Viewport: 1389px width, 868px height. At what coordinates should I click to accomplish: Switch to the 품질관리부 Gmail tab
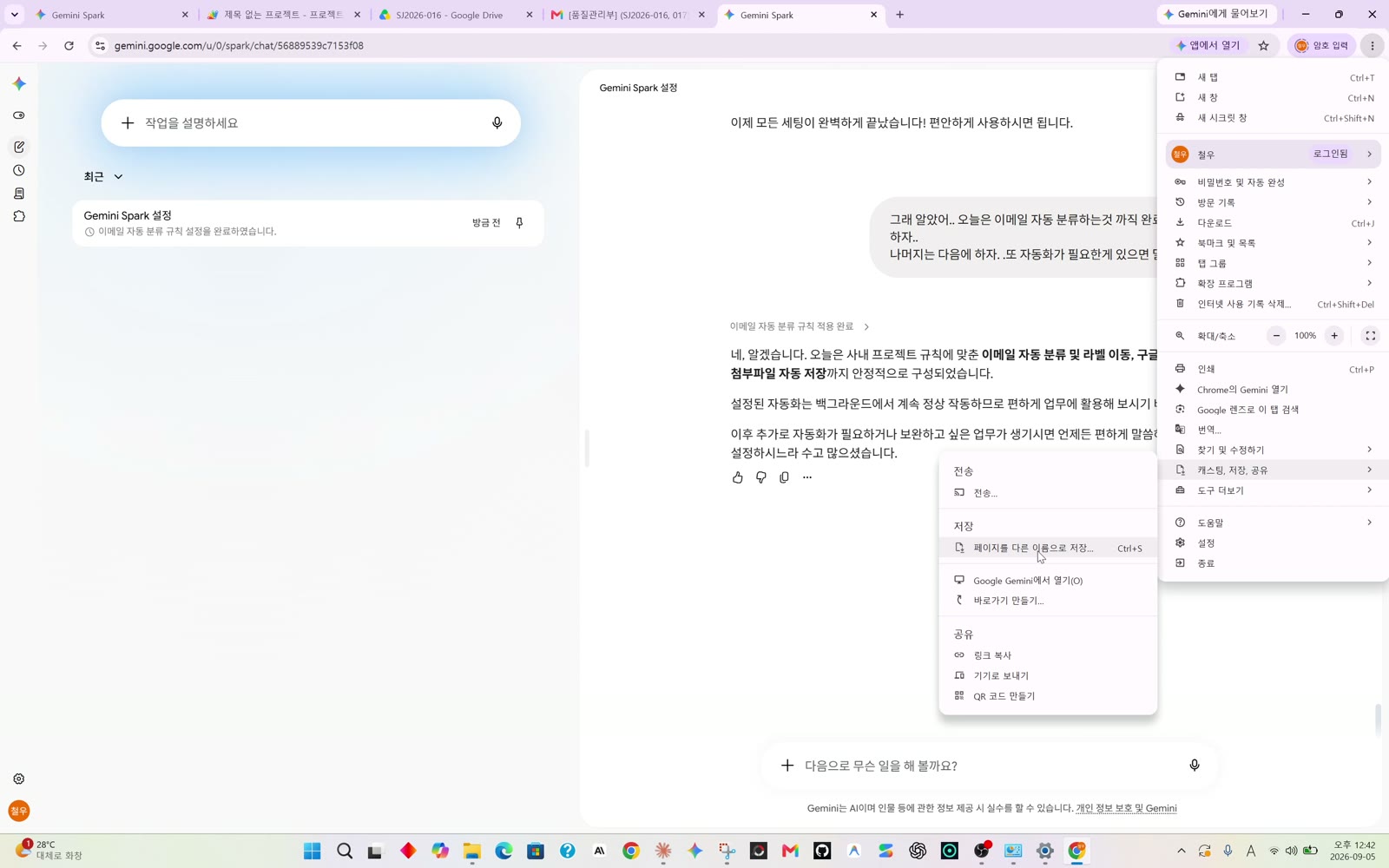[x=629, y=15]
